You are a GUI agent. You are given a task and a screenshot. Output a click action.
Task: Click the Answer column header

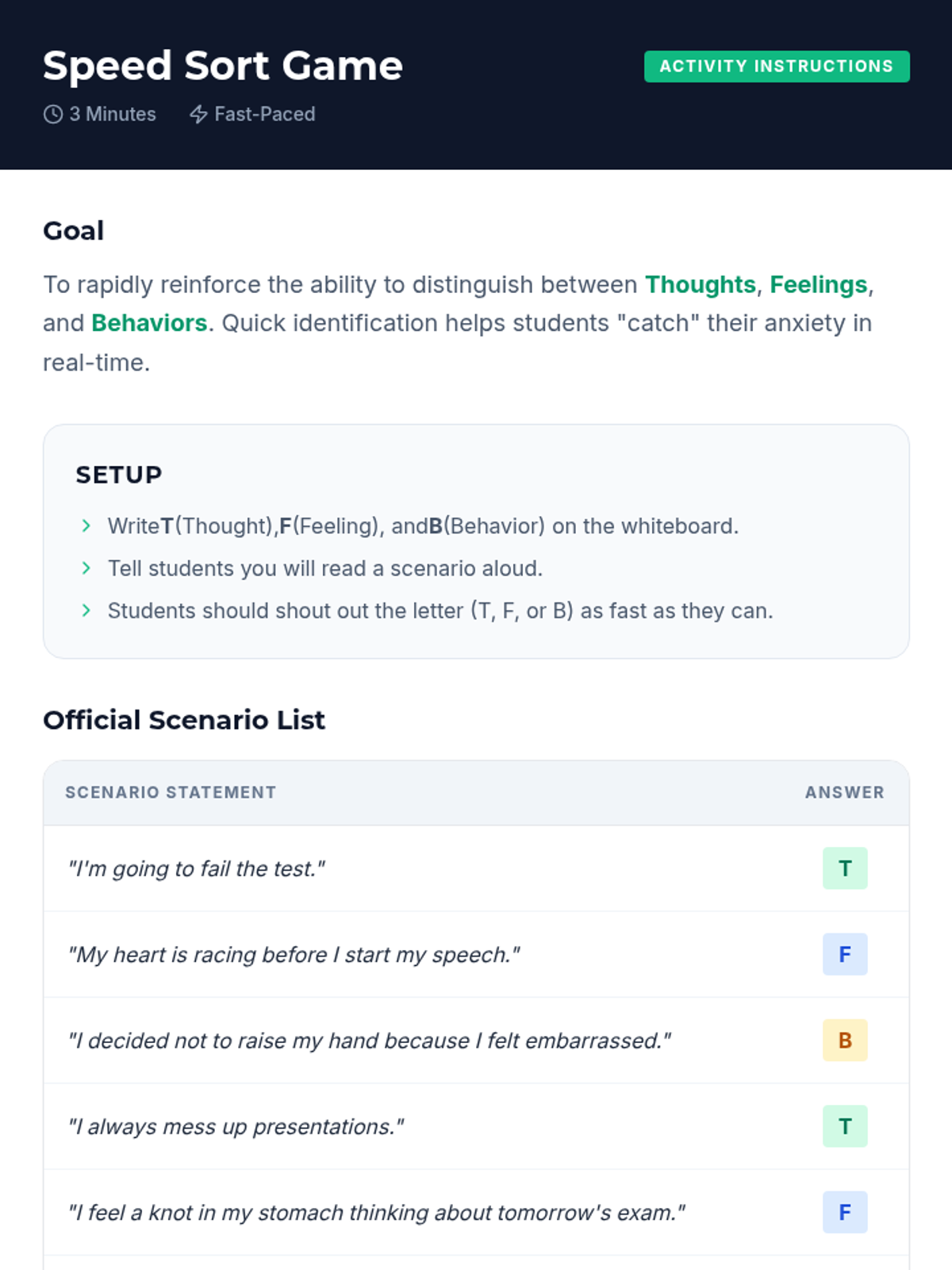pos(844,792)
